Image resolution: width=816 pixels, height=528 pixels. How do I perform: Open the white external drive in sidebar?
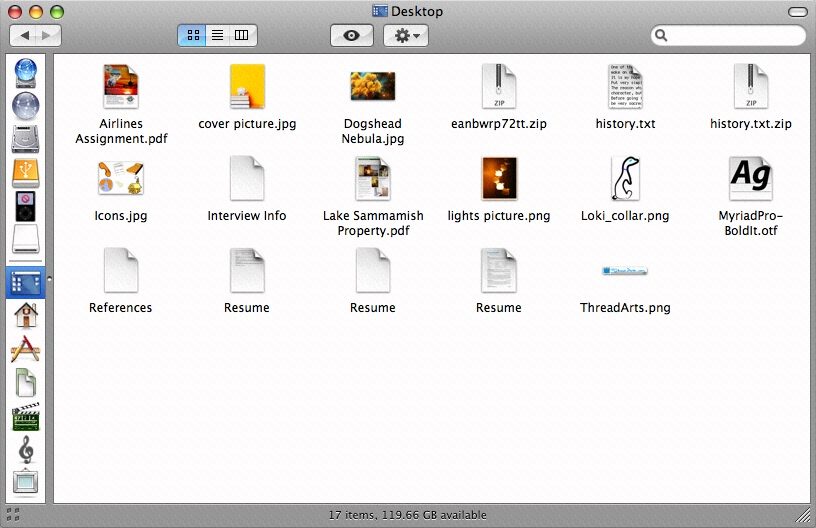(26, 239)
